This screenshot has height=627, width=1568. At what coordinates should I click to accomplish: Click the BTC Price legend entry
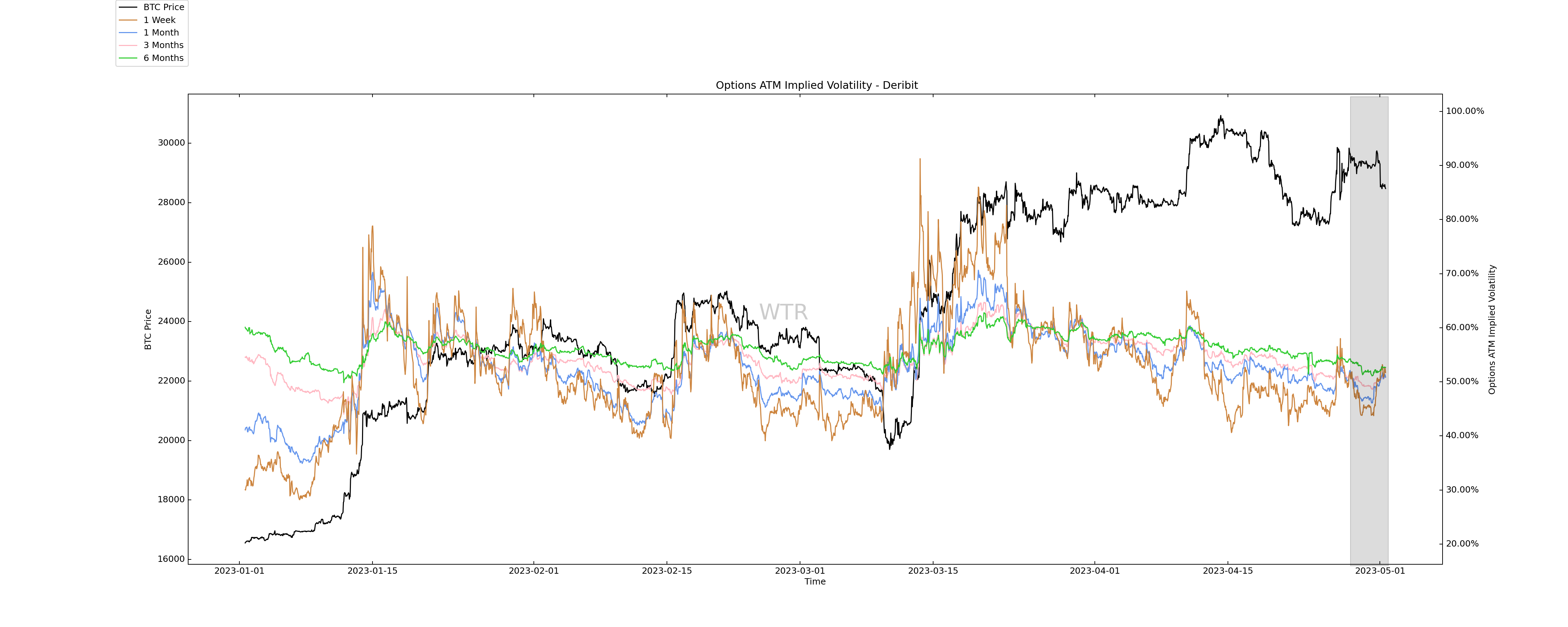point(152,7)
